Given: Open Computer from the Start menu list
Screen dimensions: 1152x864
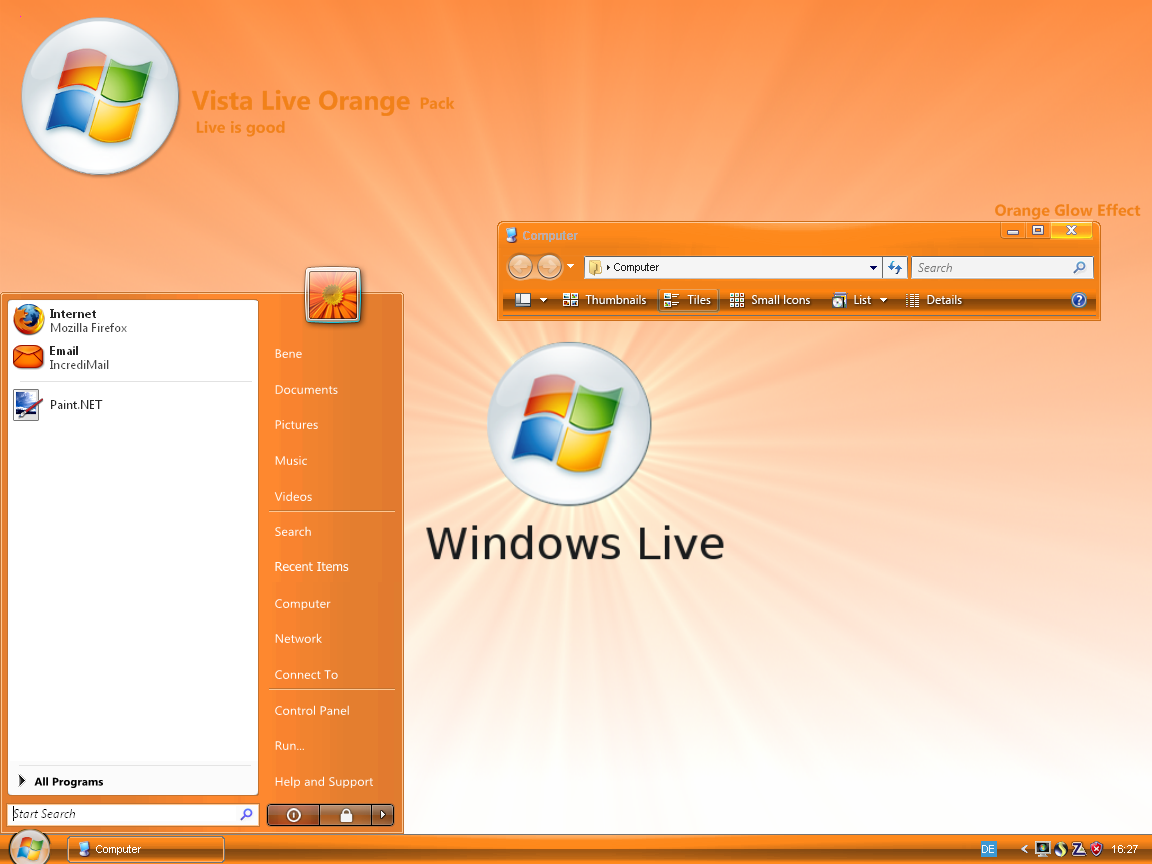Looking at the screenshot, I should [x=303, y=604].
